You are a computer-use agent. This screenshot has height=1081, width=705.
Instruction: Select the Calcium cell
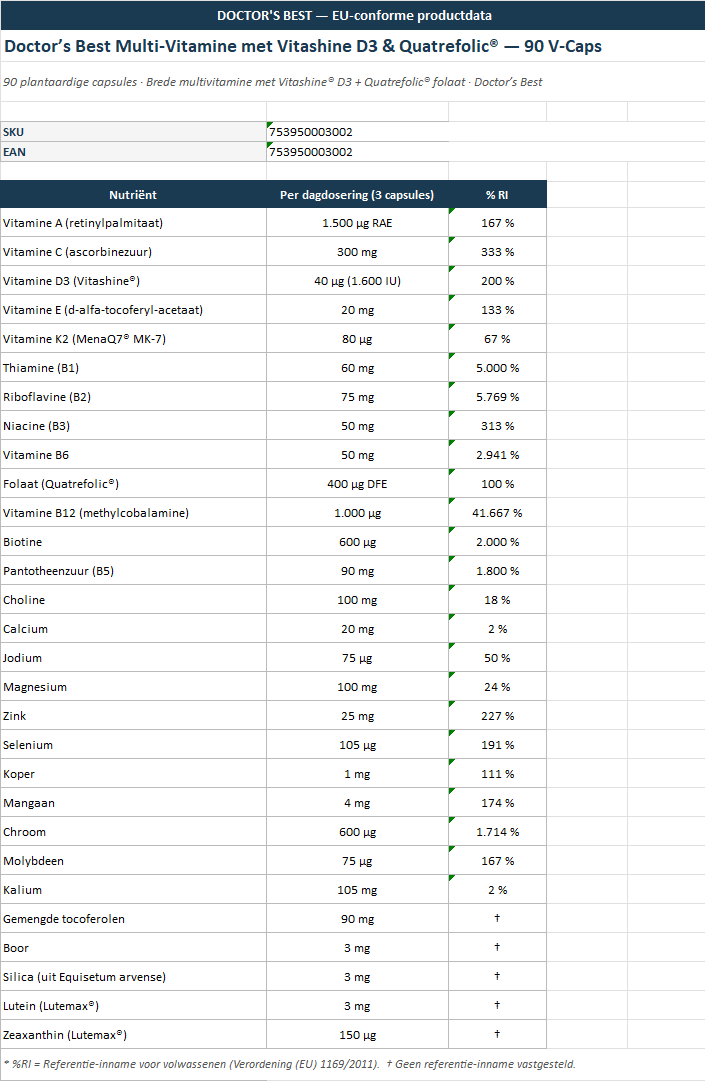pyautogui.click(x=133, y=628)
